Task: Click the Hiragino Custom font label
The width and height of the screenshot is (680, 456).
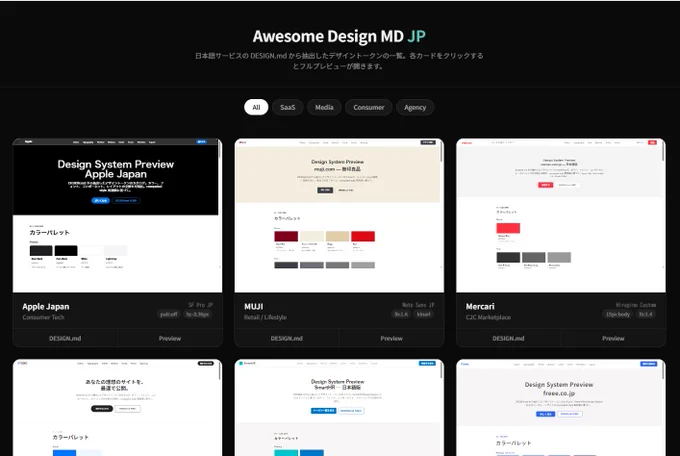Action: point(636,305)
